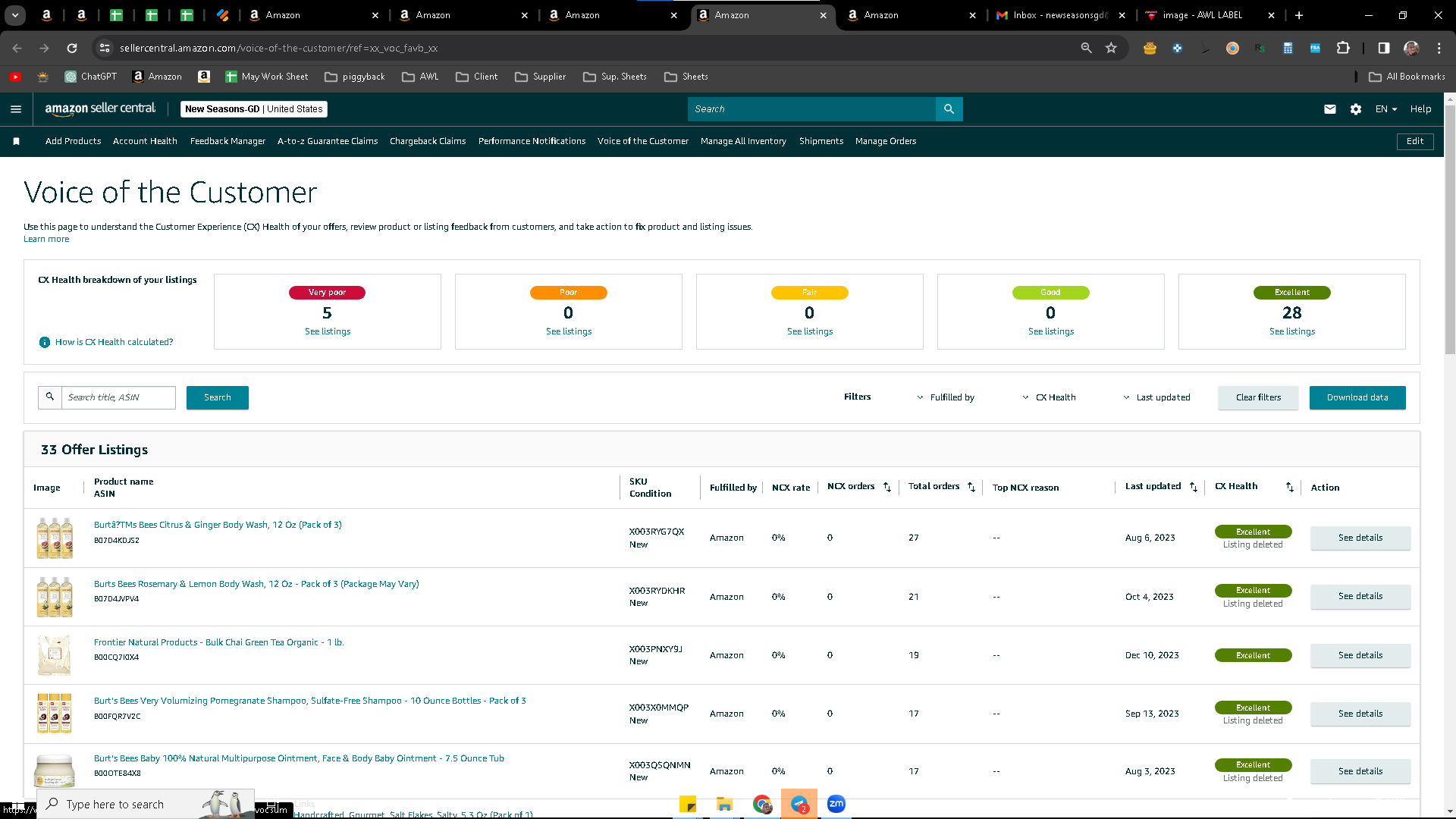The image size is (1456, 819).
Task: Open Zoom from the taskbar
Action: pos(836,804)
